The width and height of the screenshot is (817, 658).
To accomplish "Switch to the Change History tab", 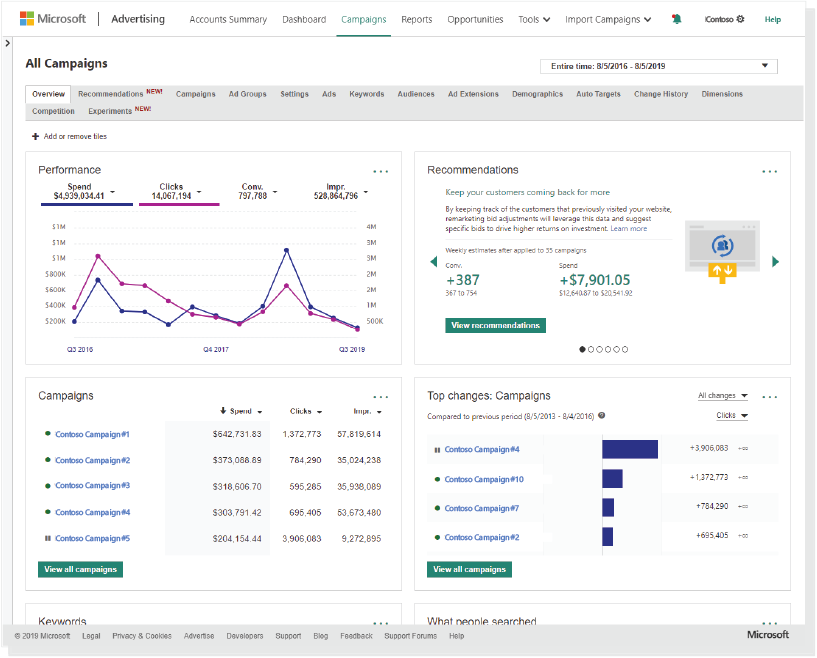I will 661,94.
